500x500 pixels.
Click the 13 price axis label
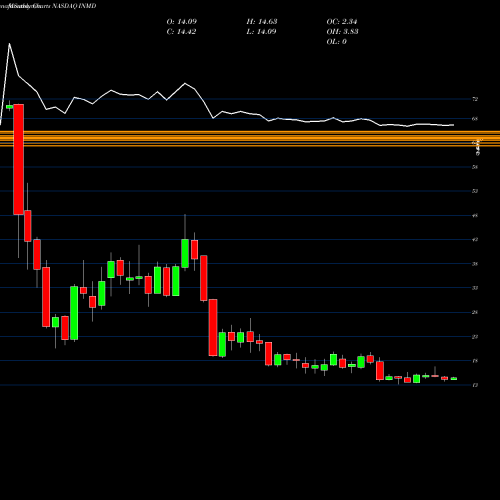[x=475, y=385]
